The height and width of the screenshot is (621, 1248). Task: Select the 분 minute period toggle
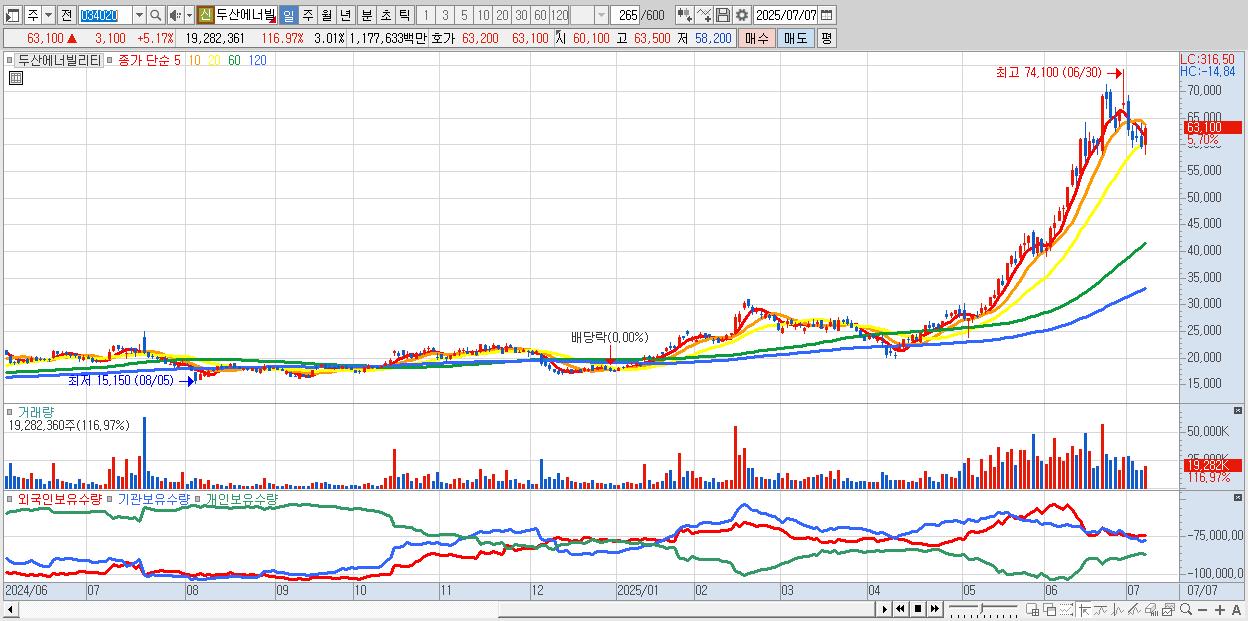[366, 15]
